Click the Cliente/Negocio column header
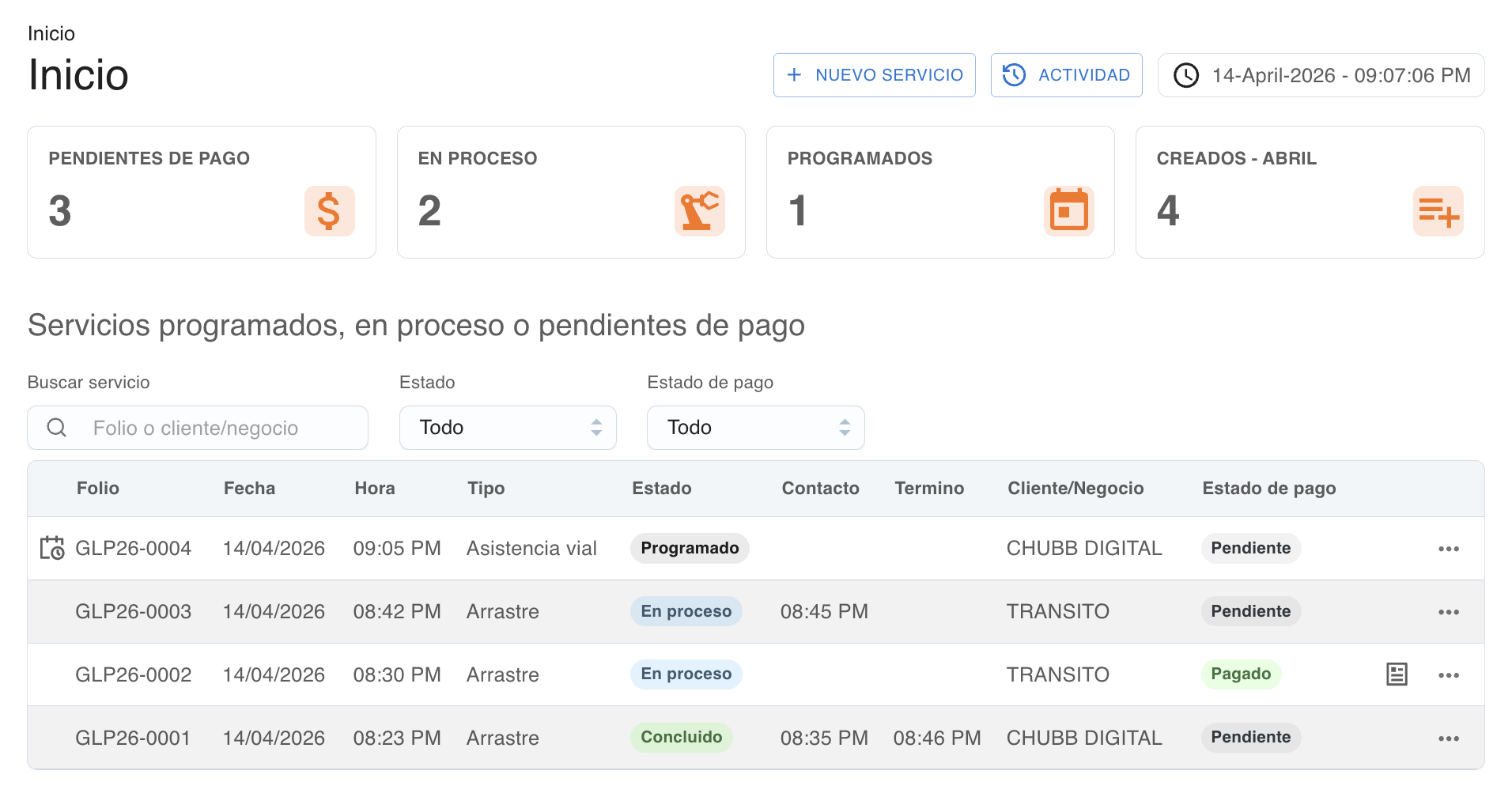1512x797 pixels. tap(1075, 488)
